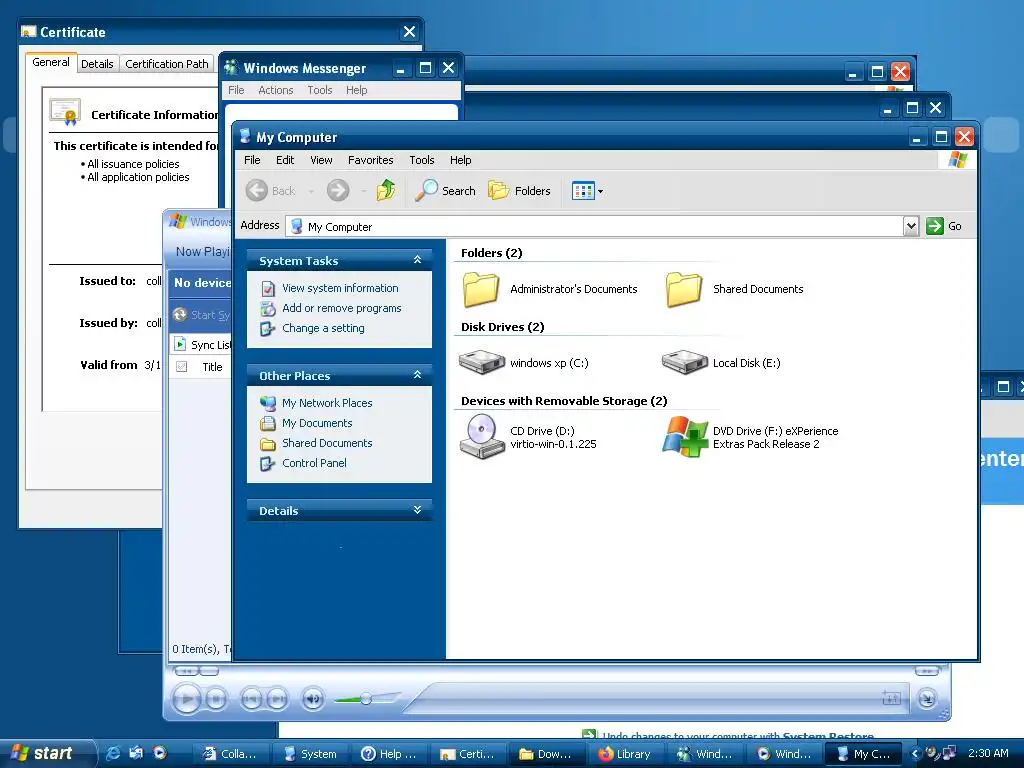Viewport: 1024px width, 768px height.
Task: Open the View menu in My Computer
Action: (321, 160)
